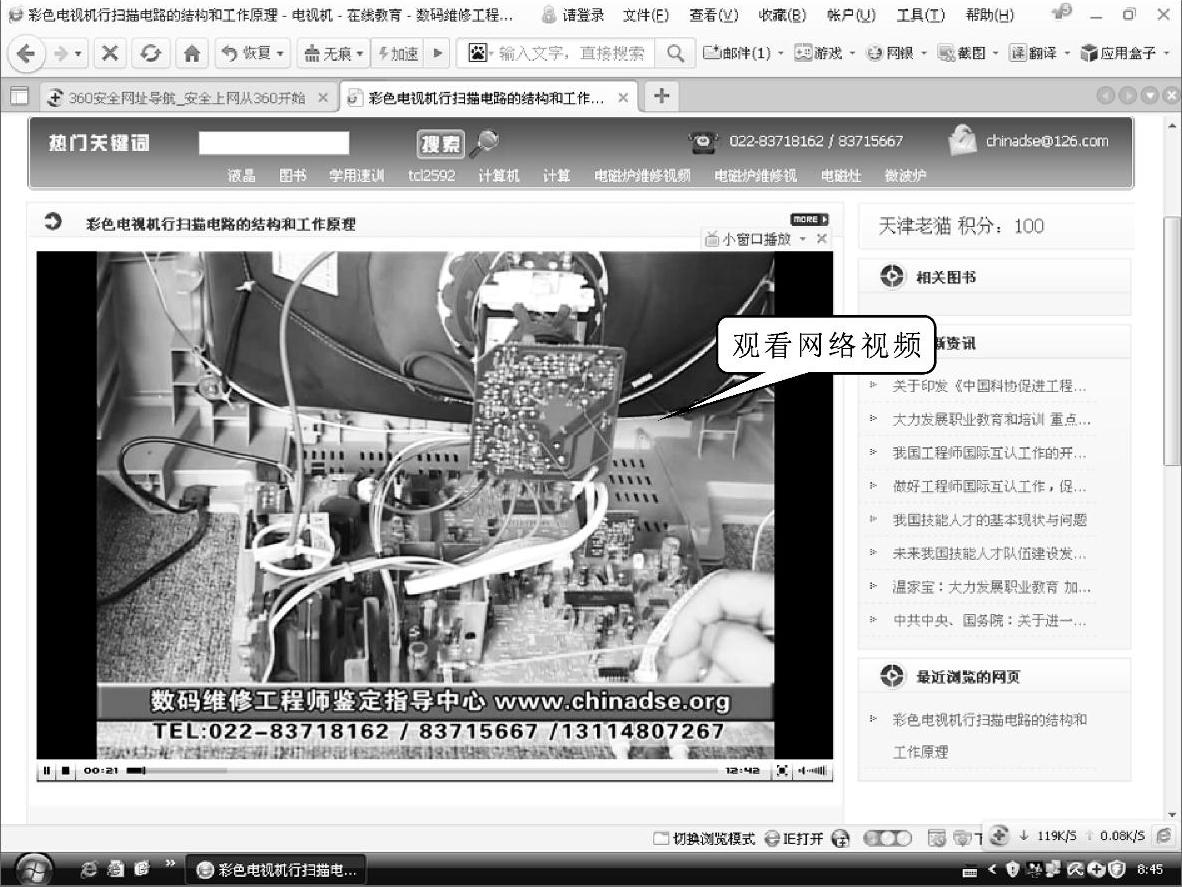The height and width of the screenshot is (887, 1182).
Task: Open the 邮件(1) mail button
Action: (x=736, y=54)
